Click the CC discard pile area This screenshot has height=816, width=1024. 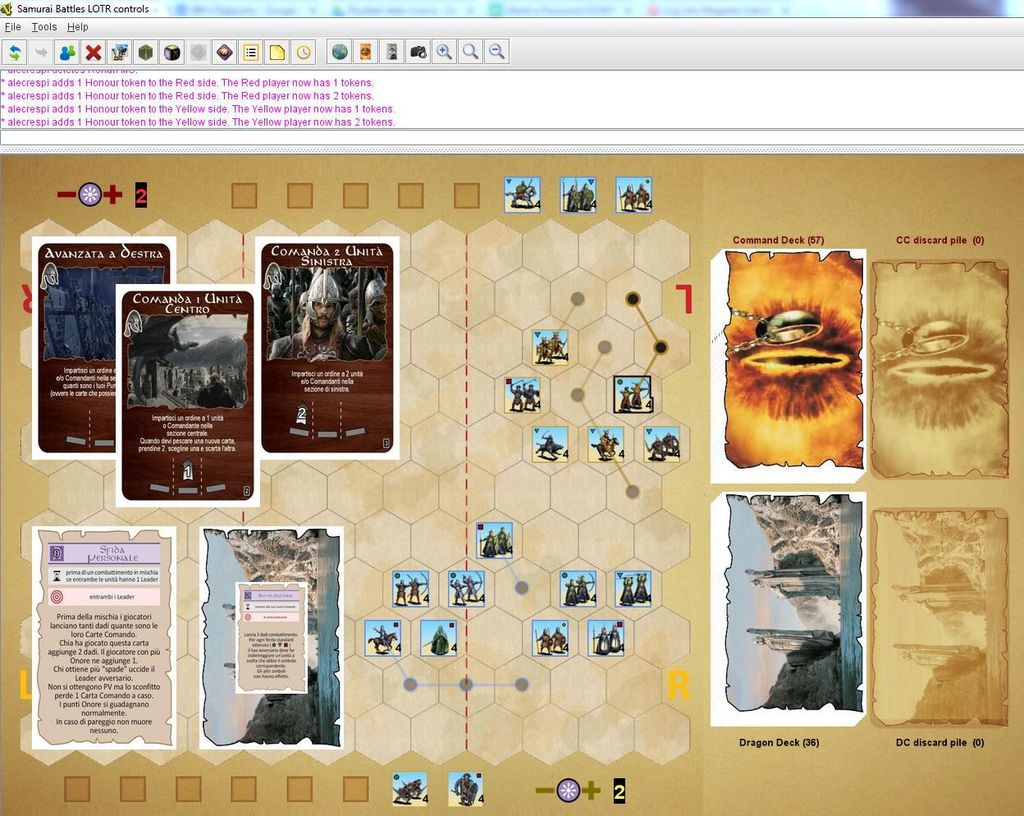pos(940,369)
